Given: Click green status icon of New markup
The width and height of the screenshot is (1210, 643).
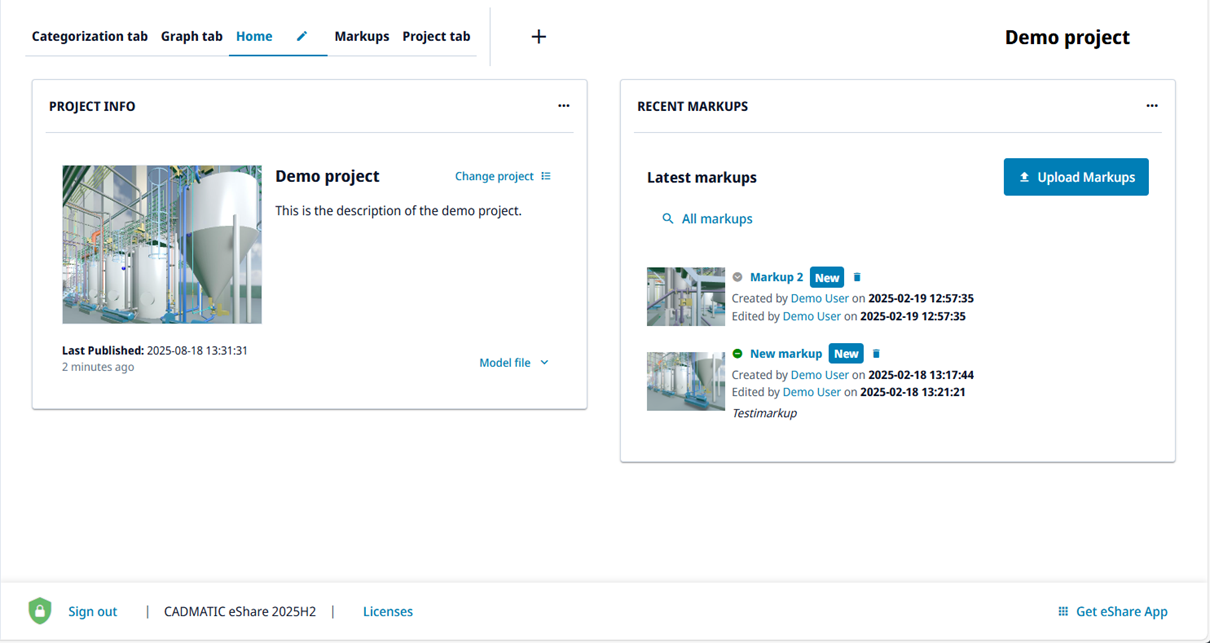Looking at the screenshot, I should coord(738,354).
